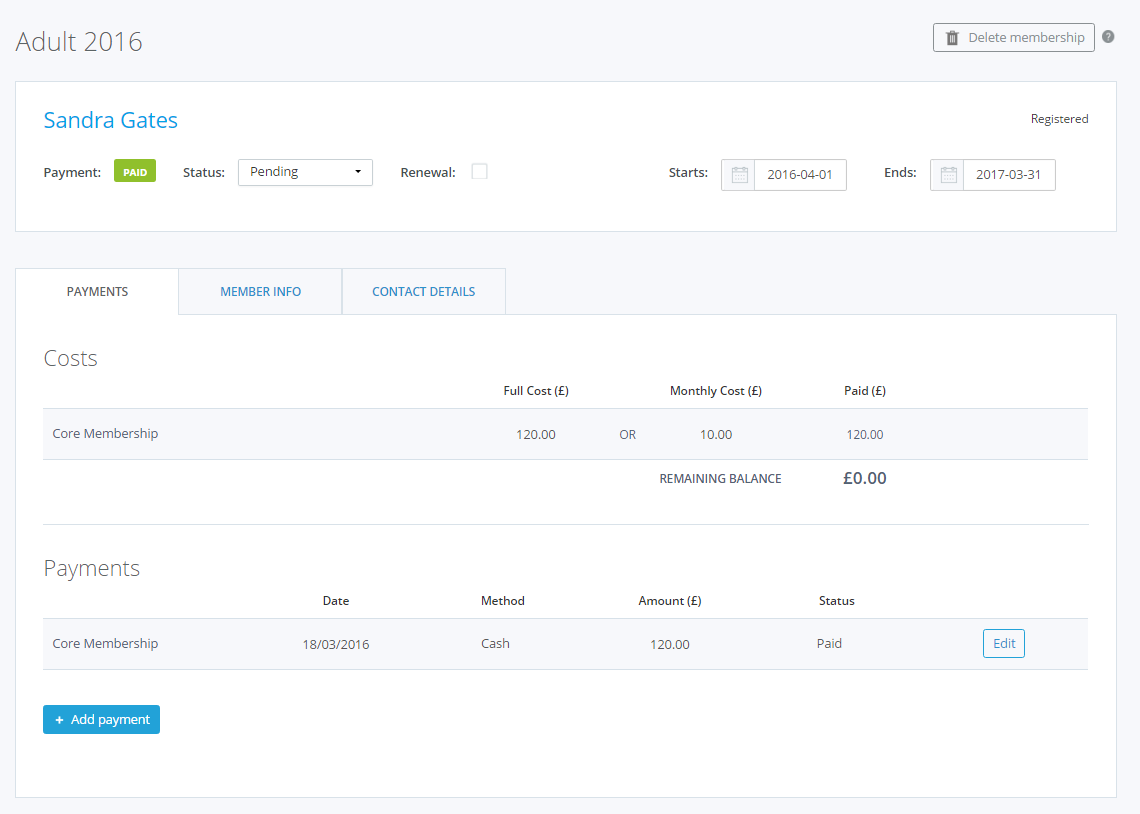
Task: Tick the Renewal checkbox
Action: pyautogui.click(x=480, y=171)
